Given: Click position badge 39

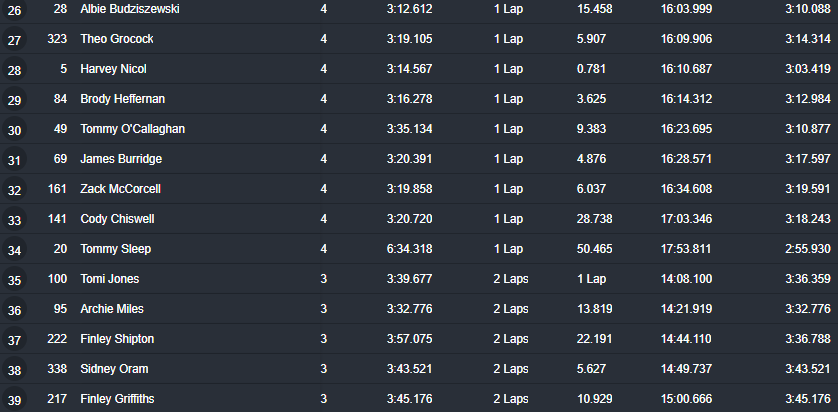Looking at the screenshot, I should pyautogui.click(x=14, y=400).
